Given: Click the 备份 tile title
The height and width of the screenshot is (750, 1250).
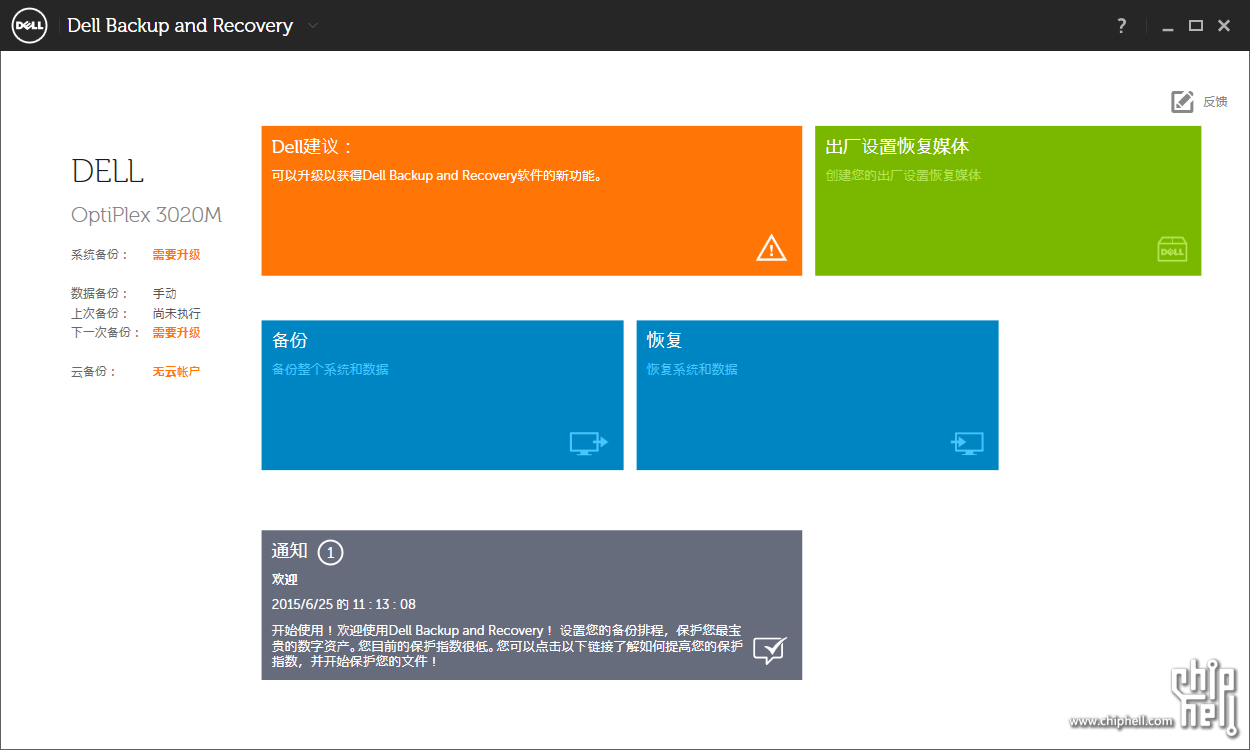Looking at the screenshot, I should 290,340.
